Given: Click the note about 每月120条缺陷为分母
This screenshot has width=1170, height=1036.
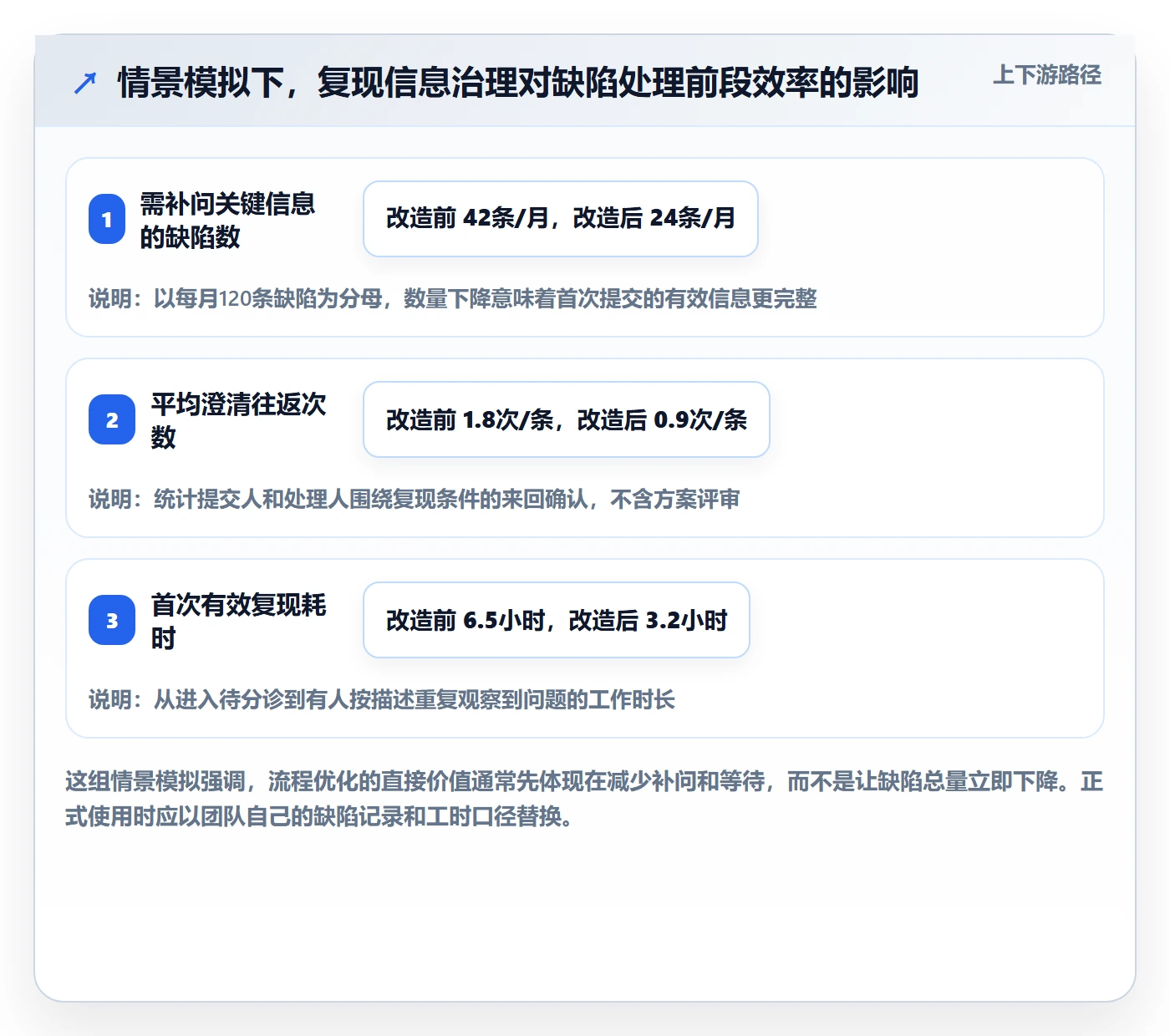Looking at the screenshot, I should [x=453, y=298].
